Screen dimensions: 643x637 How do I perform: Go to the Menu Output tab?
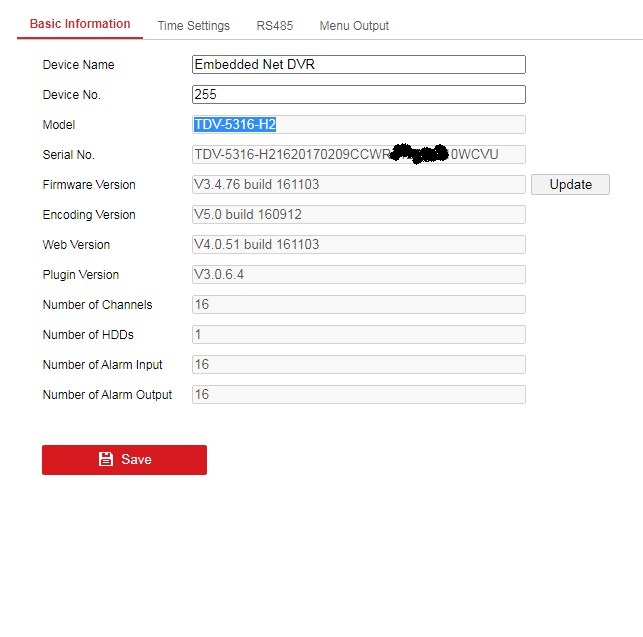(354, 26)
